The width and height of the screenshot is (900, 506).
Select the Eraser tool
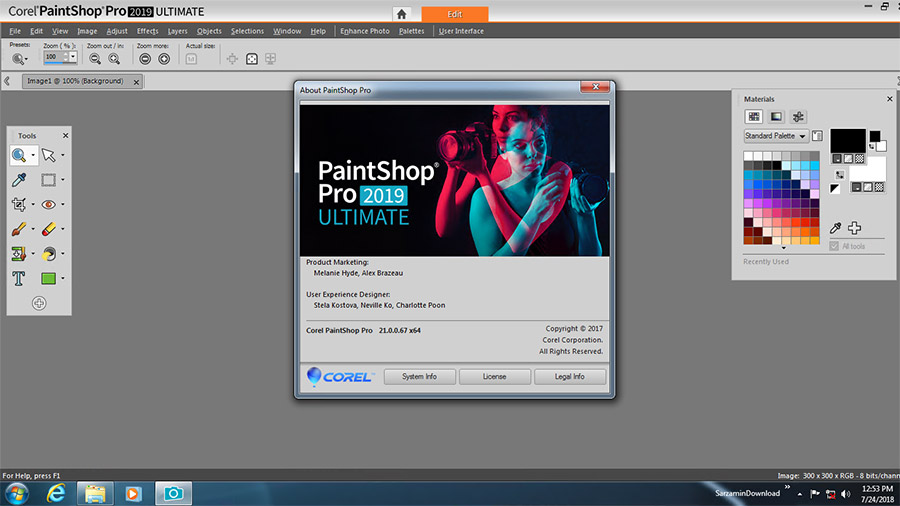pos(49,229)
